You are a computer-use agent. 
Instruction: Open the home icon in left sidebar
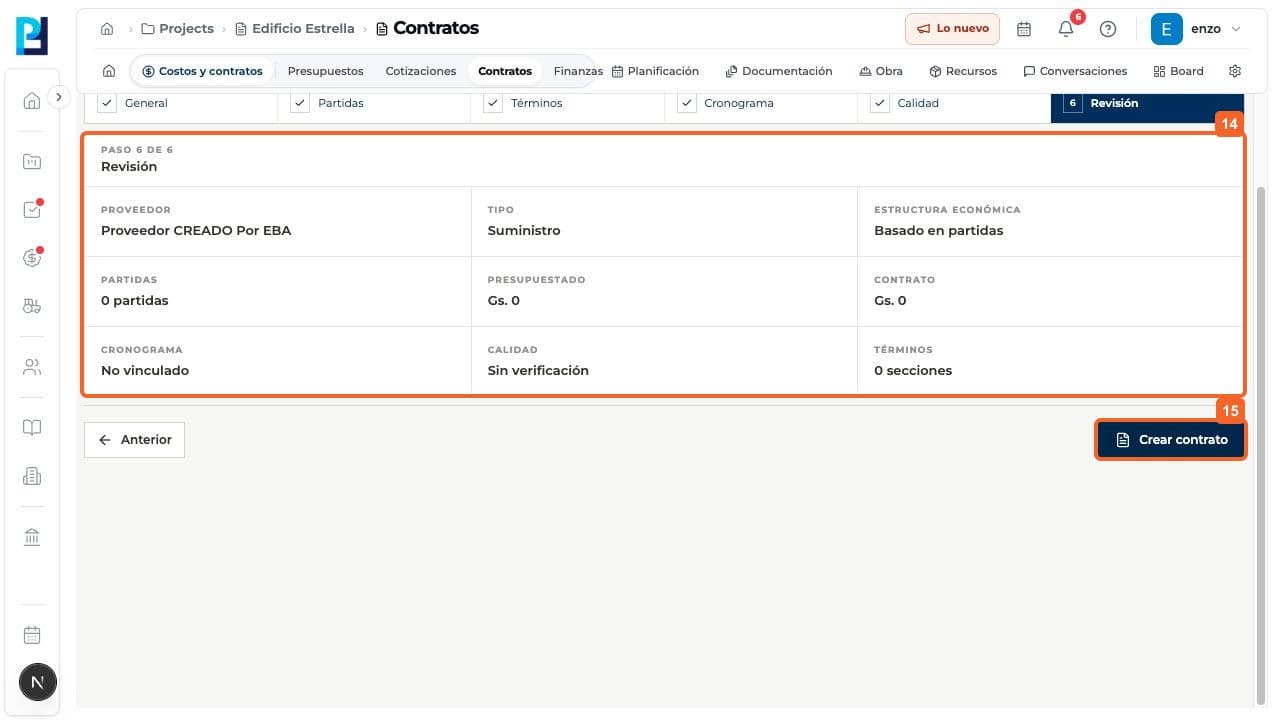[x=32, y=100]
